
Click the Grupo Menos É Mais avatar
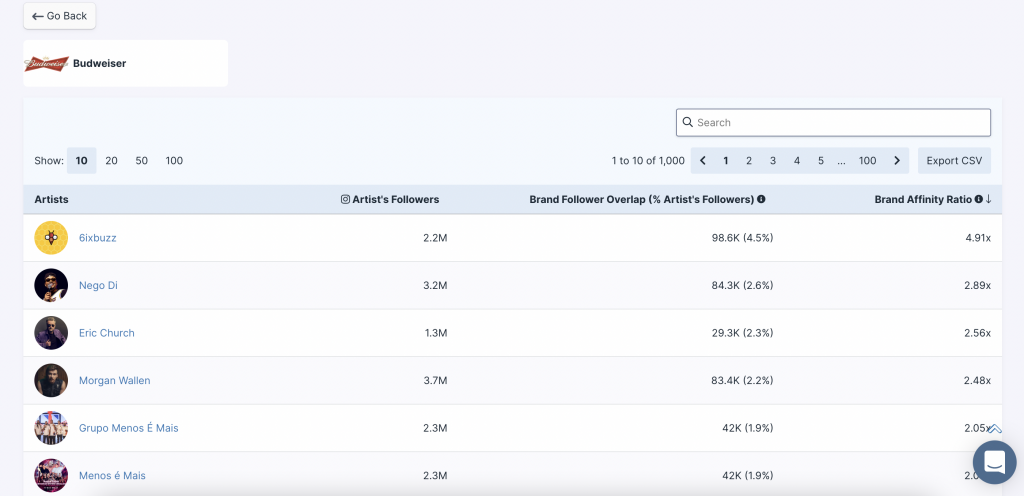tap(51, 428)
